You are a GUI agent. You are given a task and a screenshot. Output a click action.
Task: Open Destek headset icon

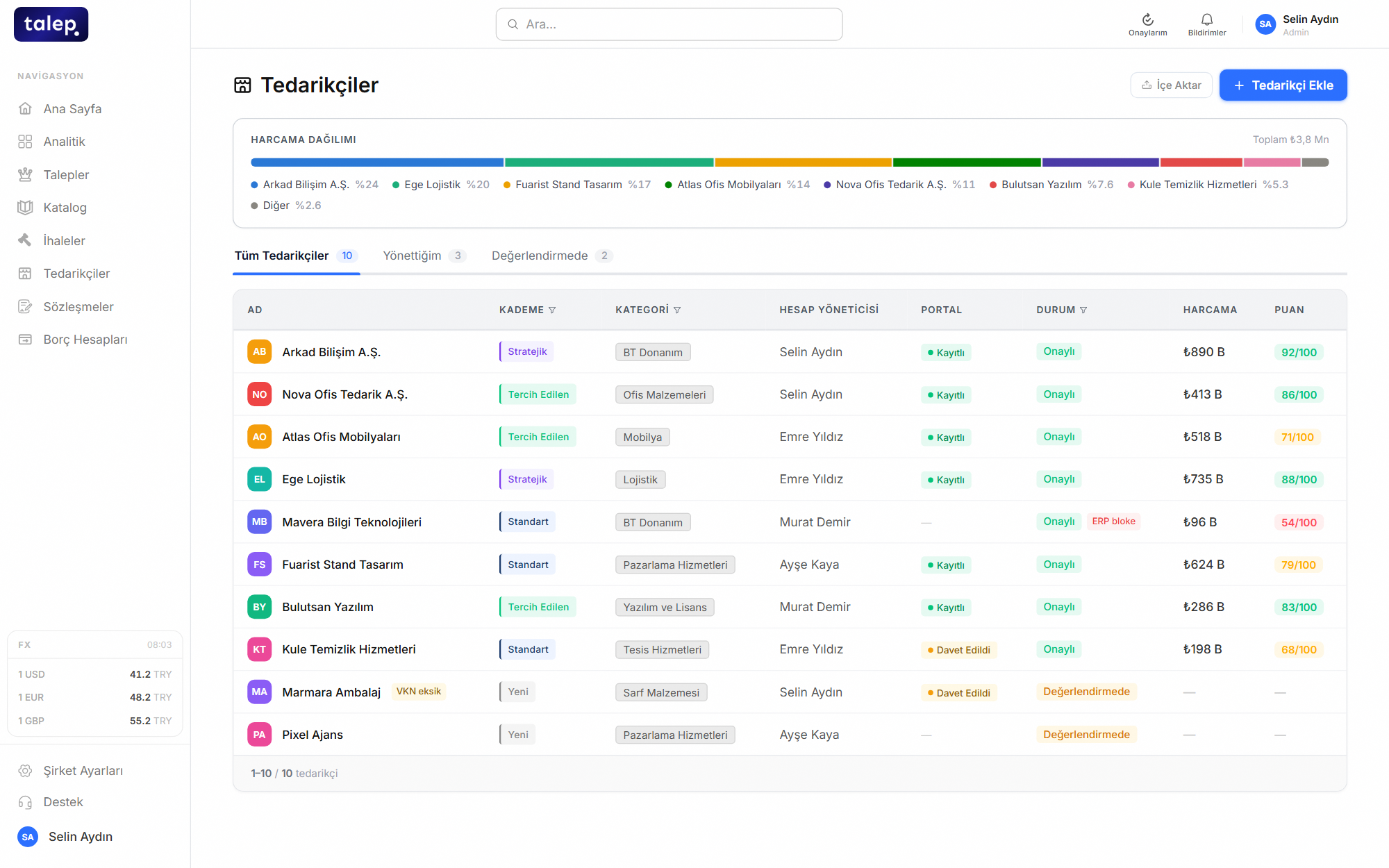pos(25,802)
